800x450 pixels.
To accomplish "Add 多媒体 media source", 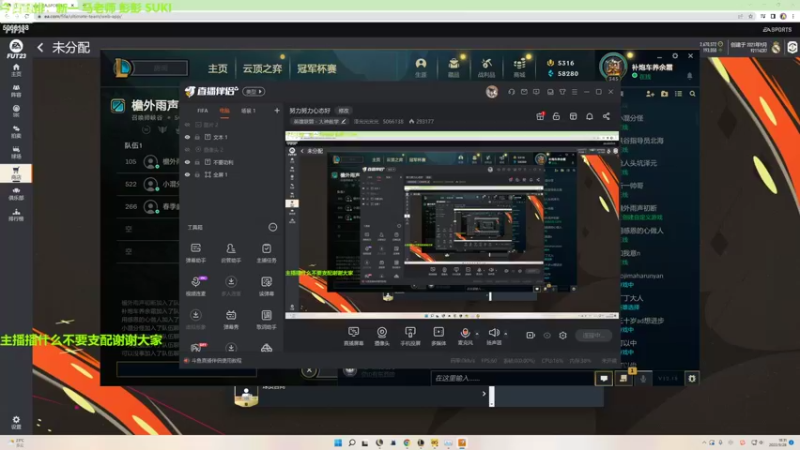I will [439, 336].
